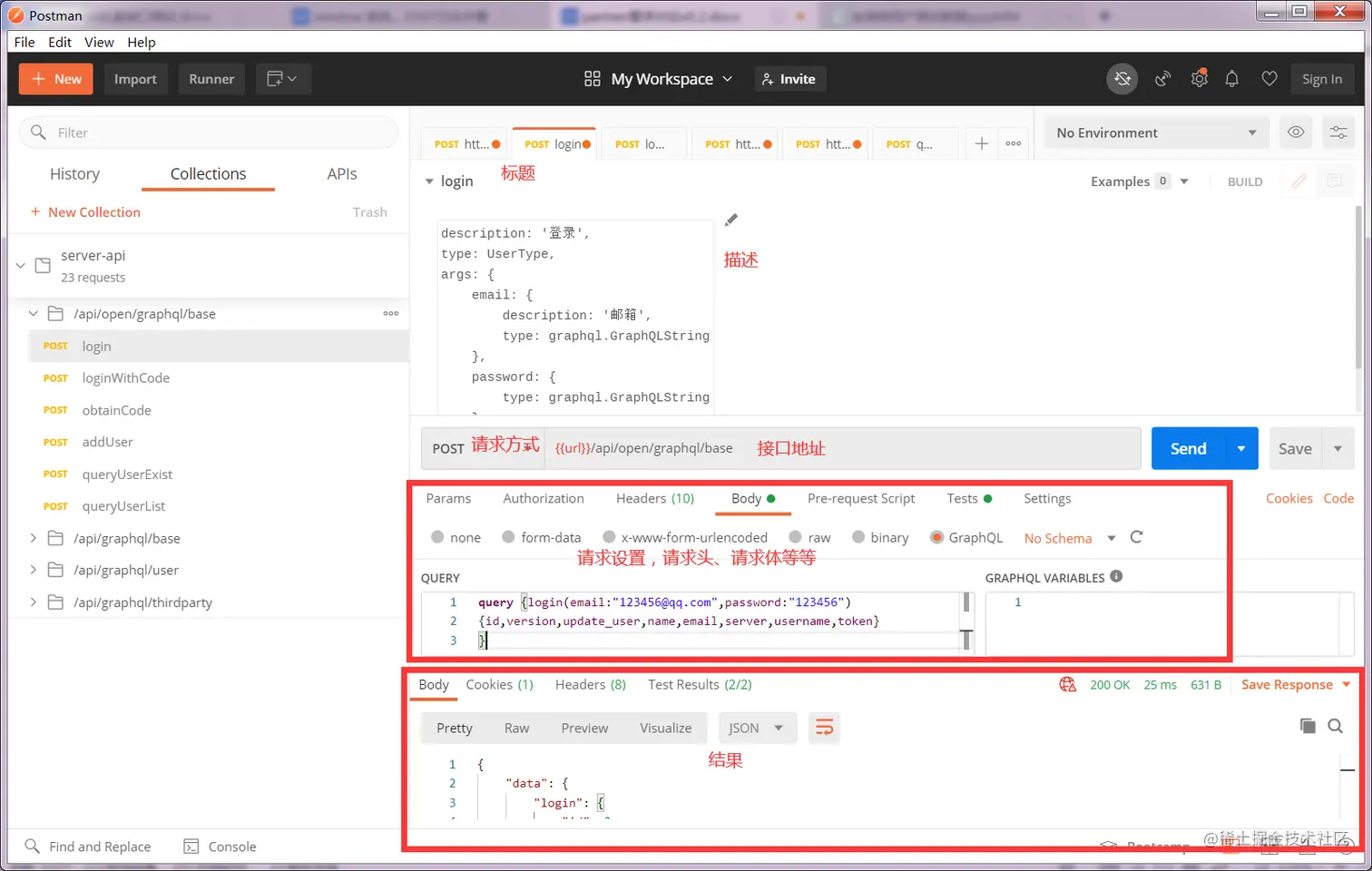This screenshot has height=871, width=1372.
Task: Open the Test Results (2/2) tab
Action: click(x=700, y=684)
